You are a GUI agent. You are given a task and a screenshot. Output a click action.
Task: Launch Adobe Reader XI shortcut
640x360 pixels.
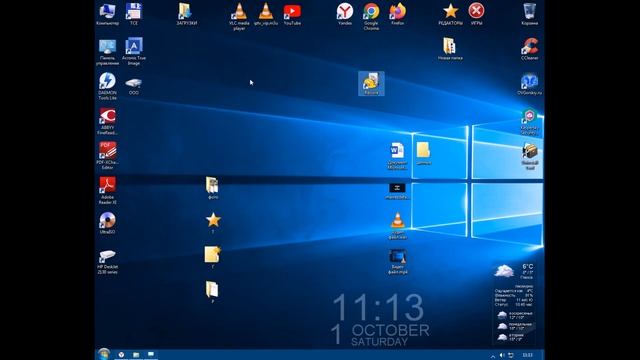click(107, 191)
